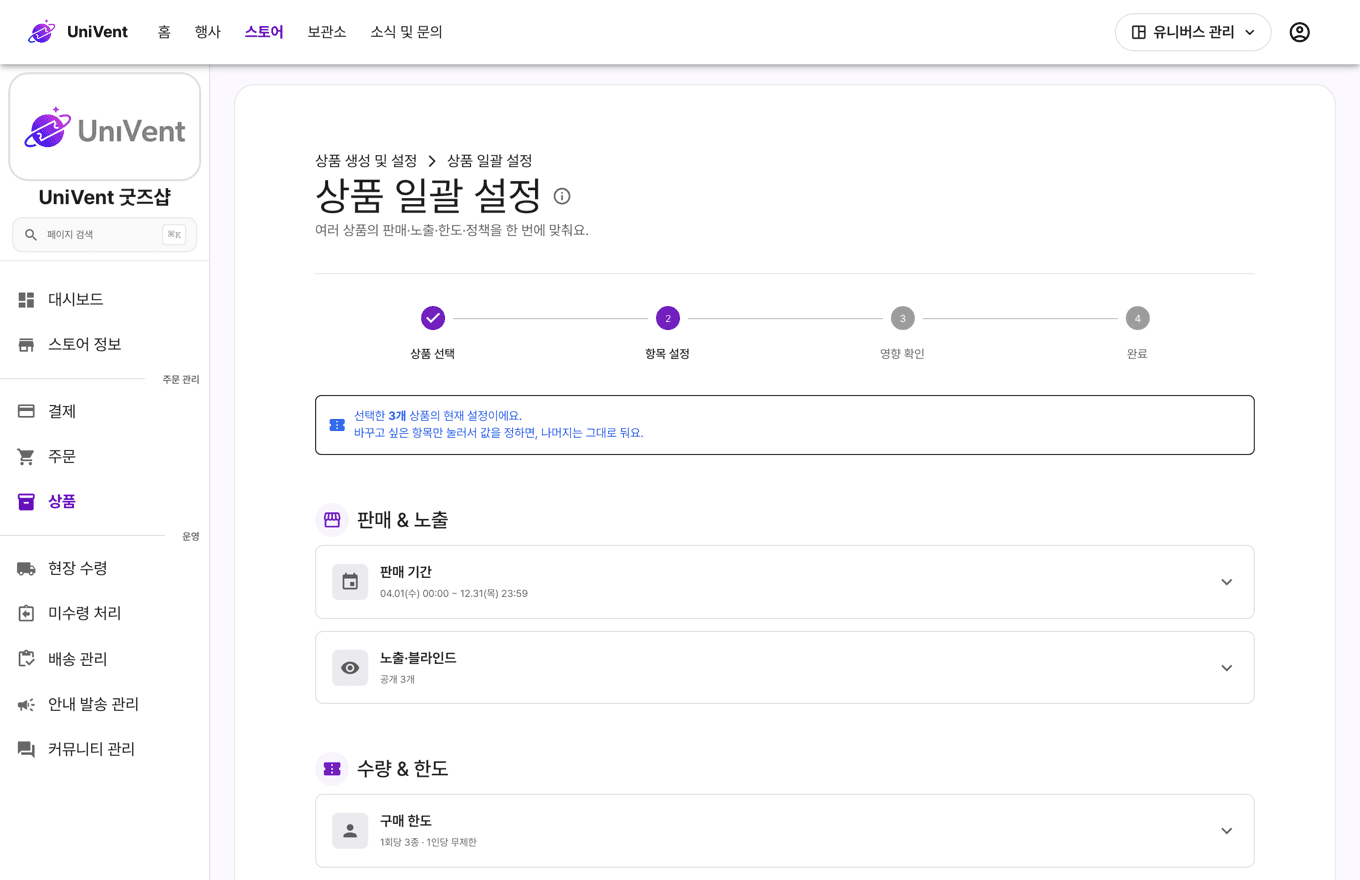Click the 현장 수령 truck icon
Screen dimensions: 1360x880
click(27, 569)
